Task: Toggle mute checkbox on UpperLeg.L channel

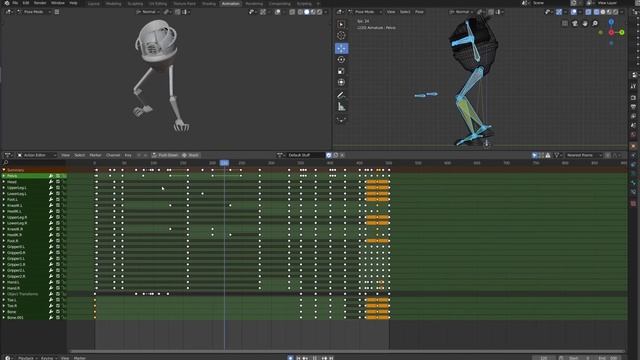Action: pyautogui.click(x=58, y=188)
